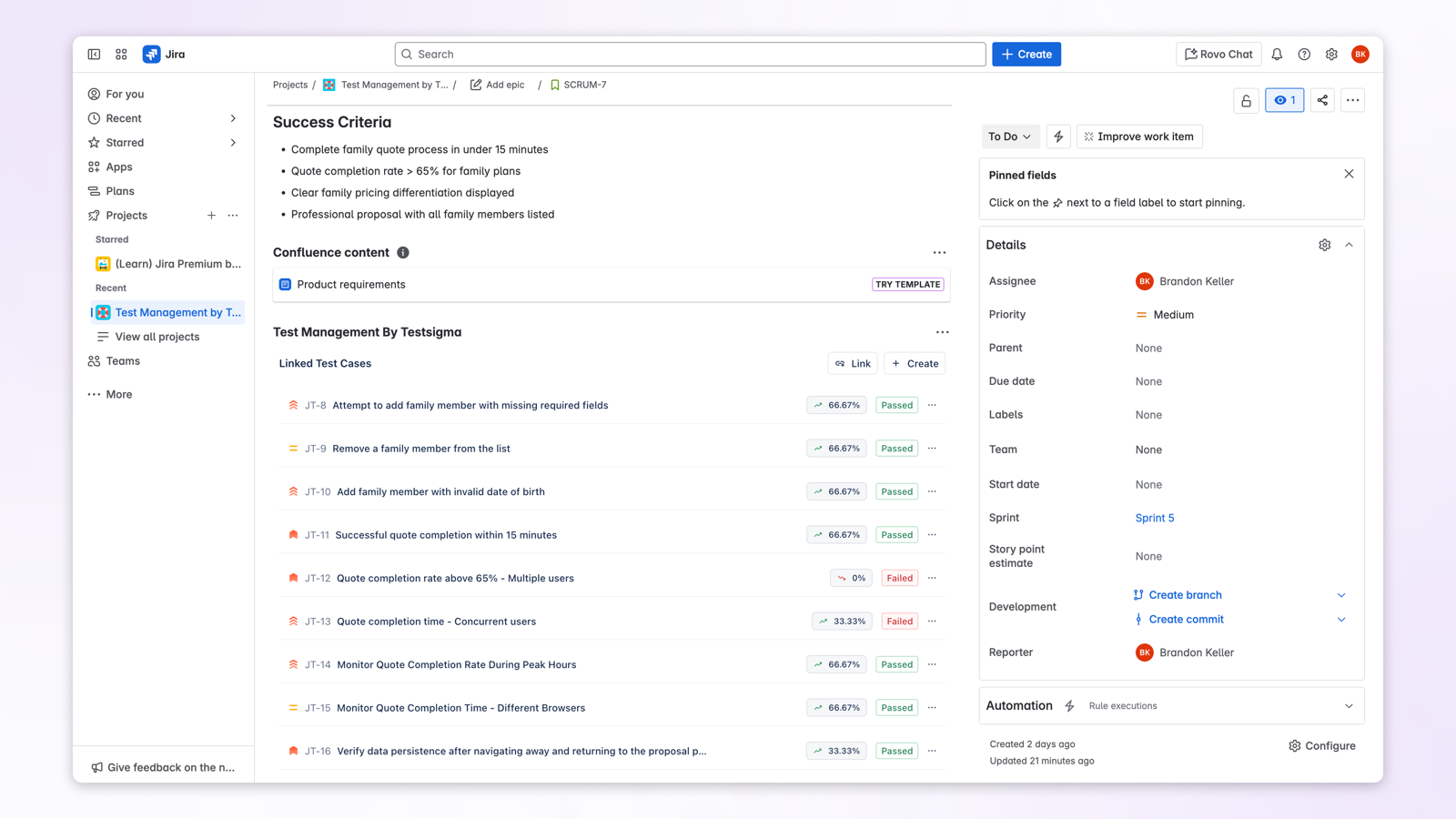Click into the Search field
1456x819 pixels.
690,55
